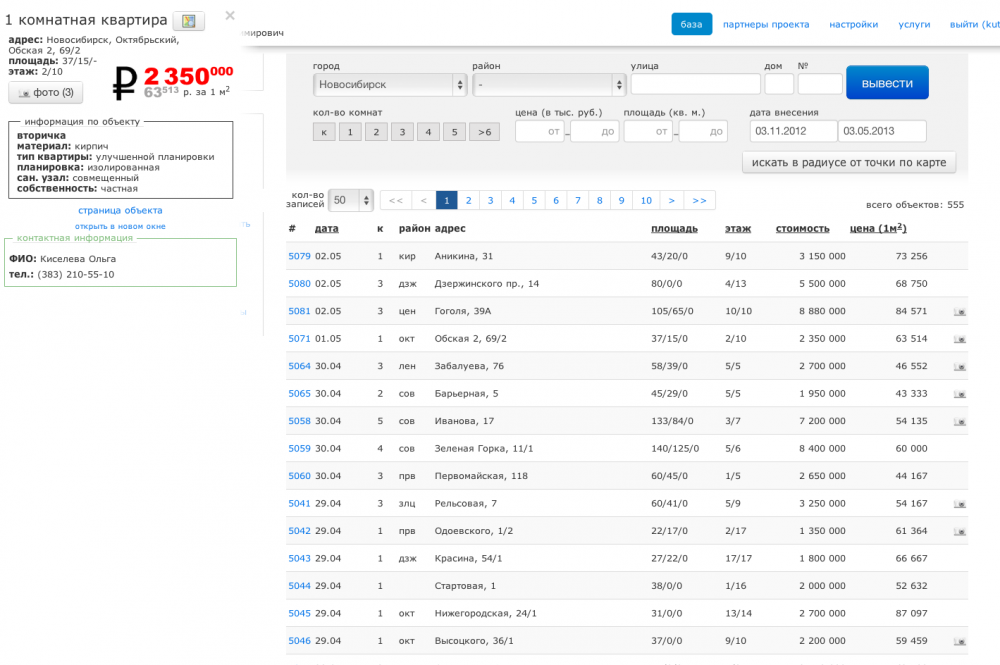The image size is (1000, 665).
Task: Open listing 5064 link
Action: pos(299,366)
